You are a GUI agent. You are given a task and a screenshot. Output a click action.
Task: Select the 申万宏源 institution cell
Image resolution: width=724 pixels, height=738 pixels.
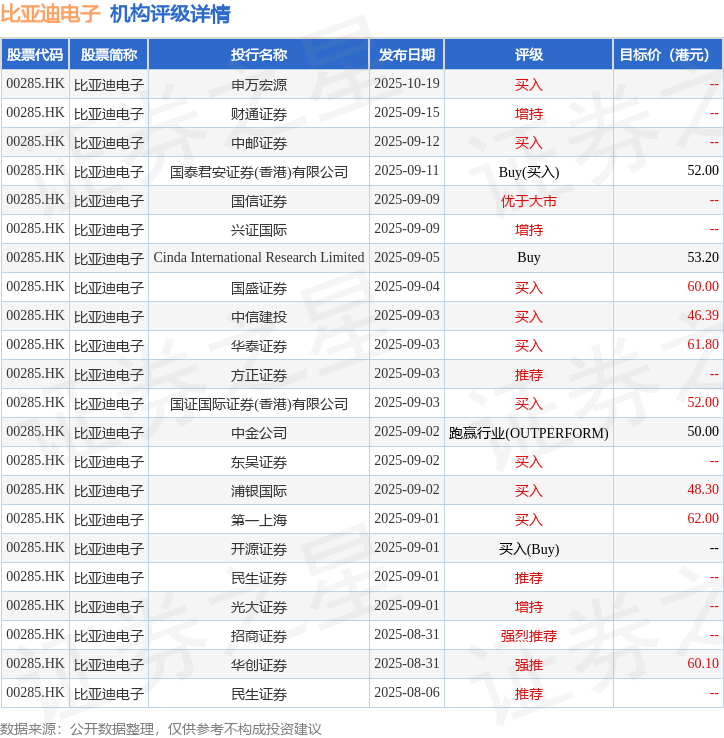258,85
